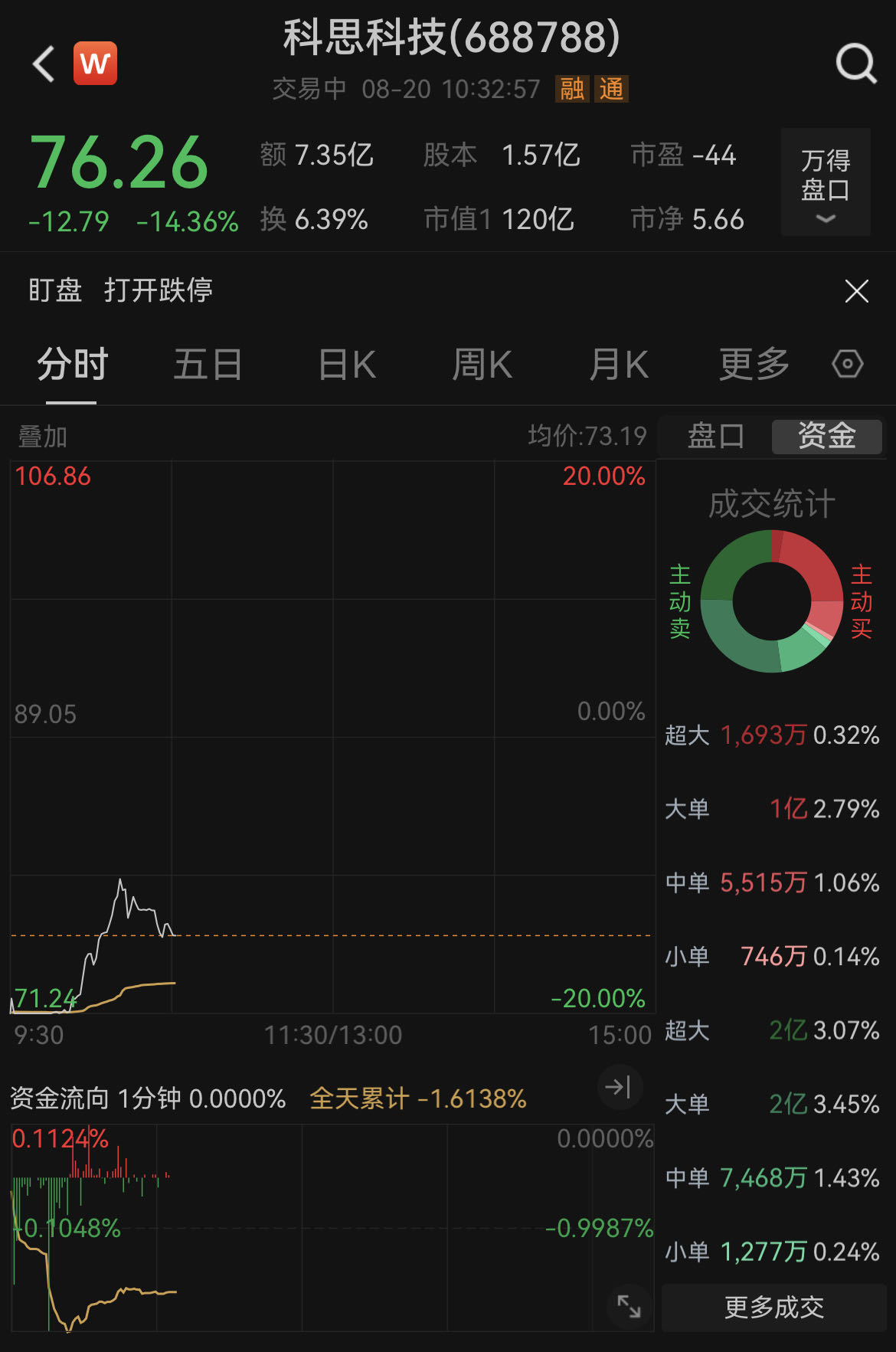Tap the search magnifier icon
Screen dimensions: 896x1352
coord(855,64)
